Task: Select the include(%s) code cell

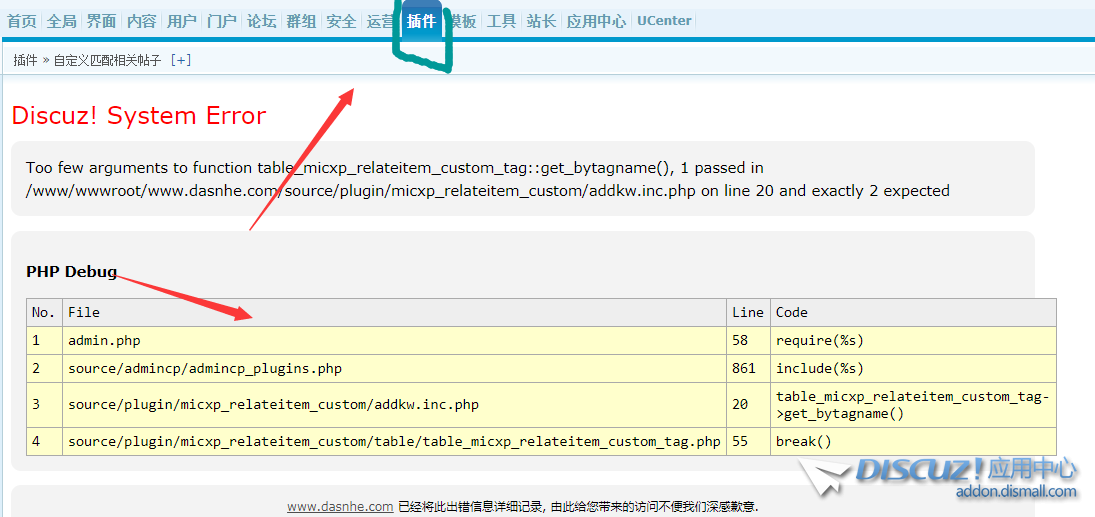Action: pyautogui.click(x=913, y=368)
